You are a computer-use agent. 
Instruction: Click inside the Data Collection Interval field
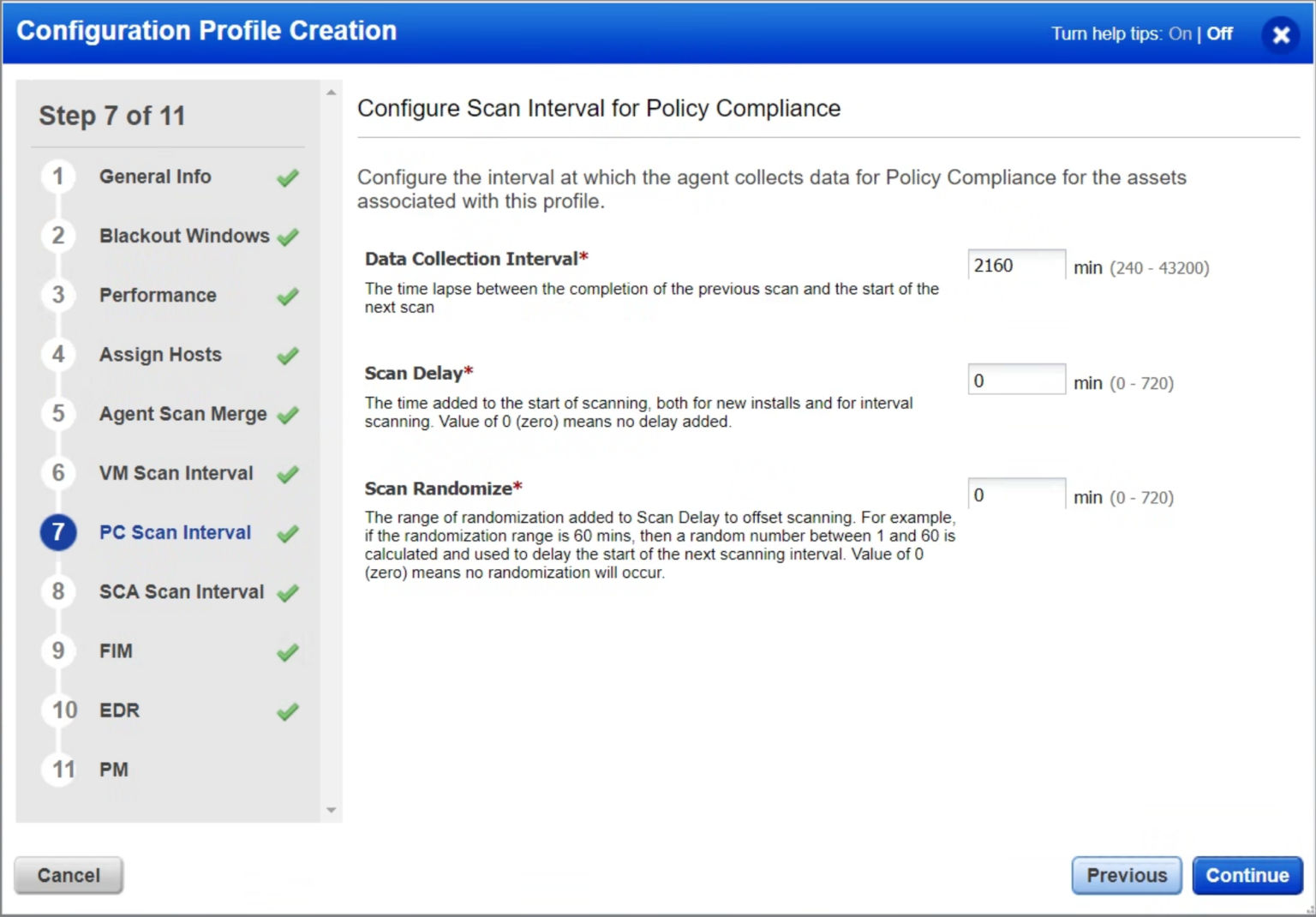[x=1016, y=265]
